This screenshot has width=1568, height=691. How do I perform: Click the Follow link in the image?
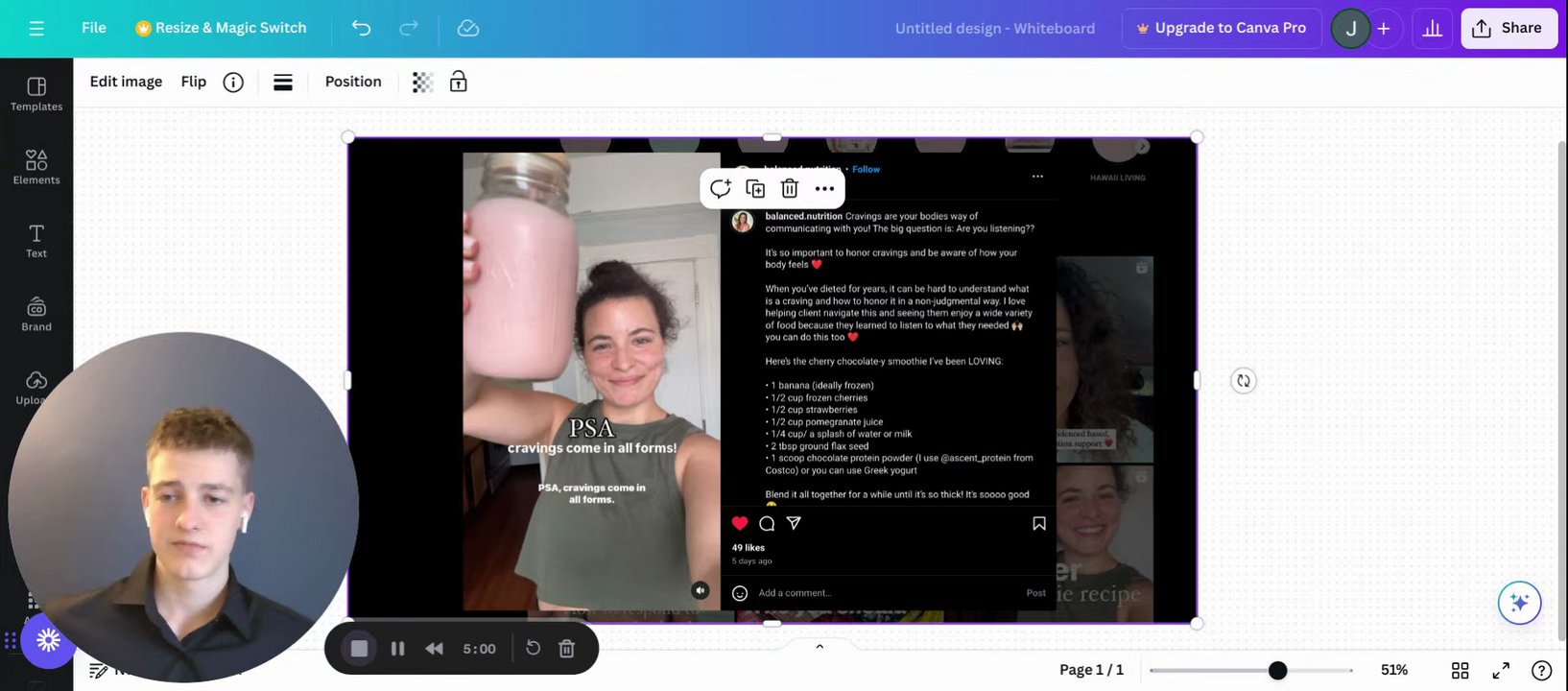[866, 169]
